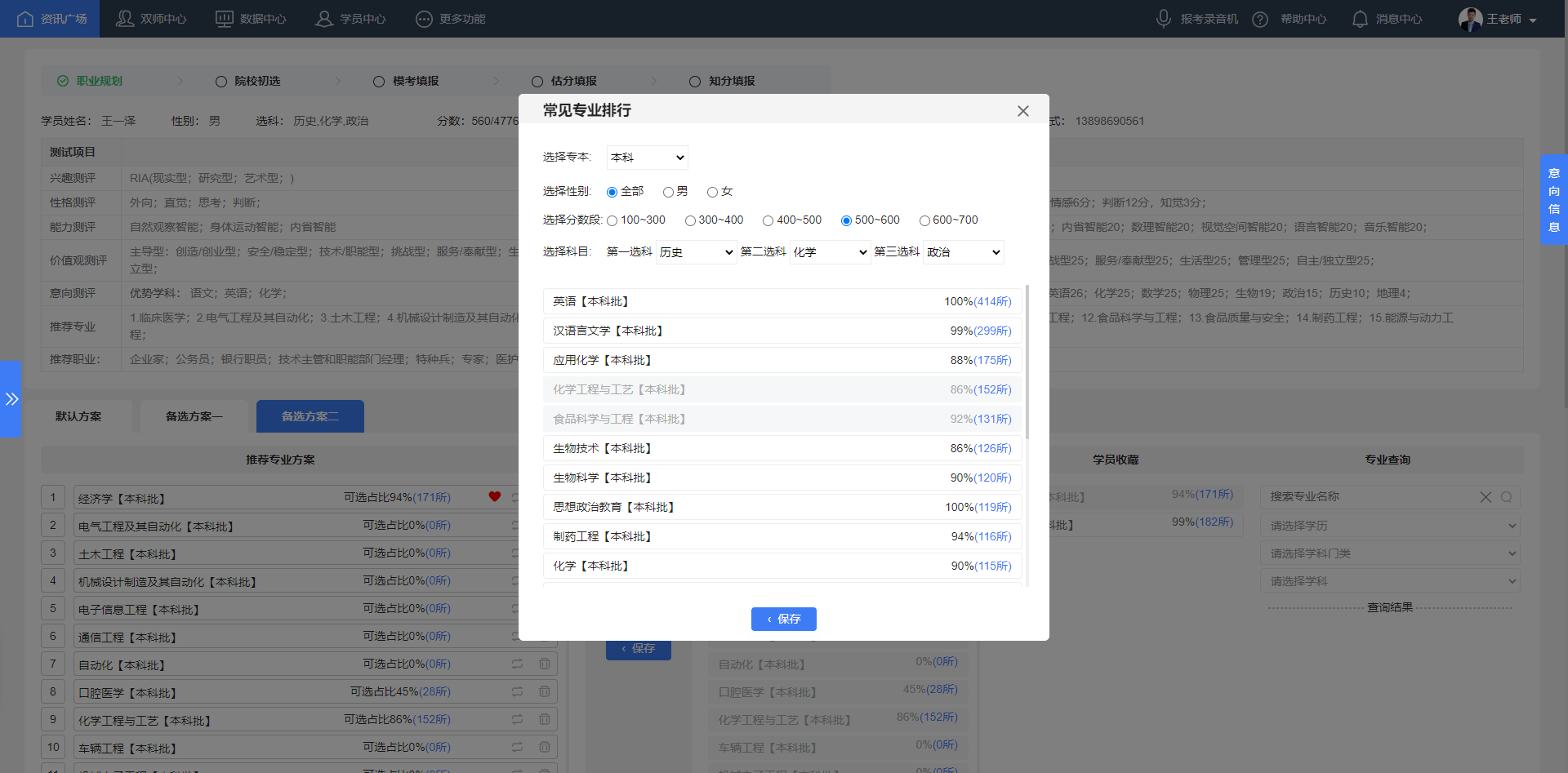Image resolution: width=1568 pixels, height=773 pixels.
Task: Switch to 默认方案 tab
Action: click(78, 416)
